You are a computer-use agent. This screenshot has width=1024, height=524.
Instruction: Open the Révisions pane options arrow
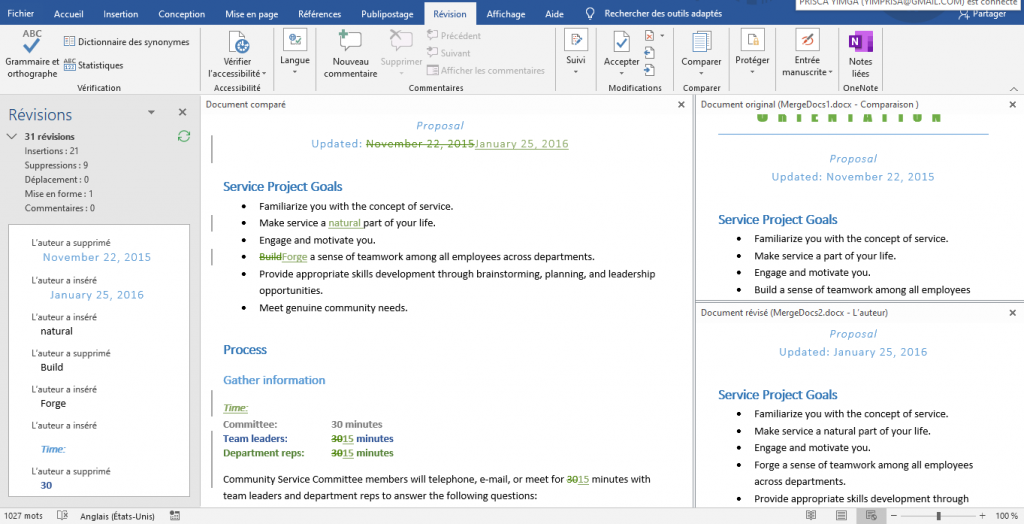click(x=151, y=113)
